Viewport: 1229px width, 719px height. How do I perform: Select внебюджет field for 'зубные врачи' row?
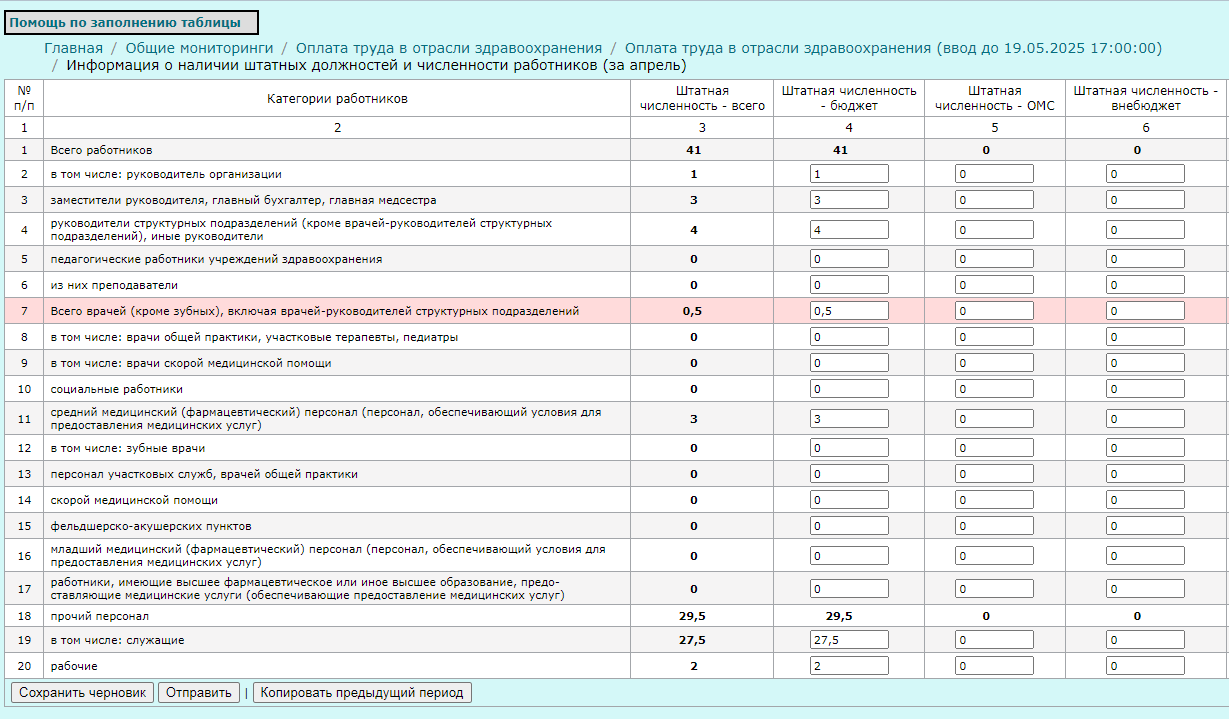pyautogui.click(x=1145, y=448)
